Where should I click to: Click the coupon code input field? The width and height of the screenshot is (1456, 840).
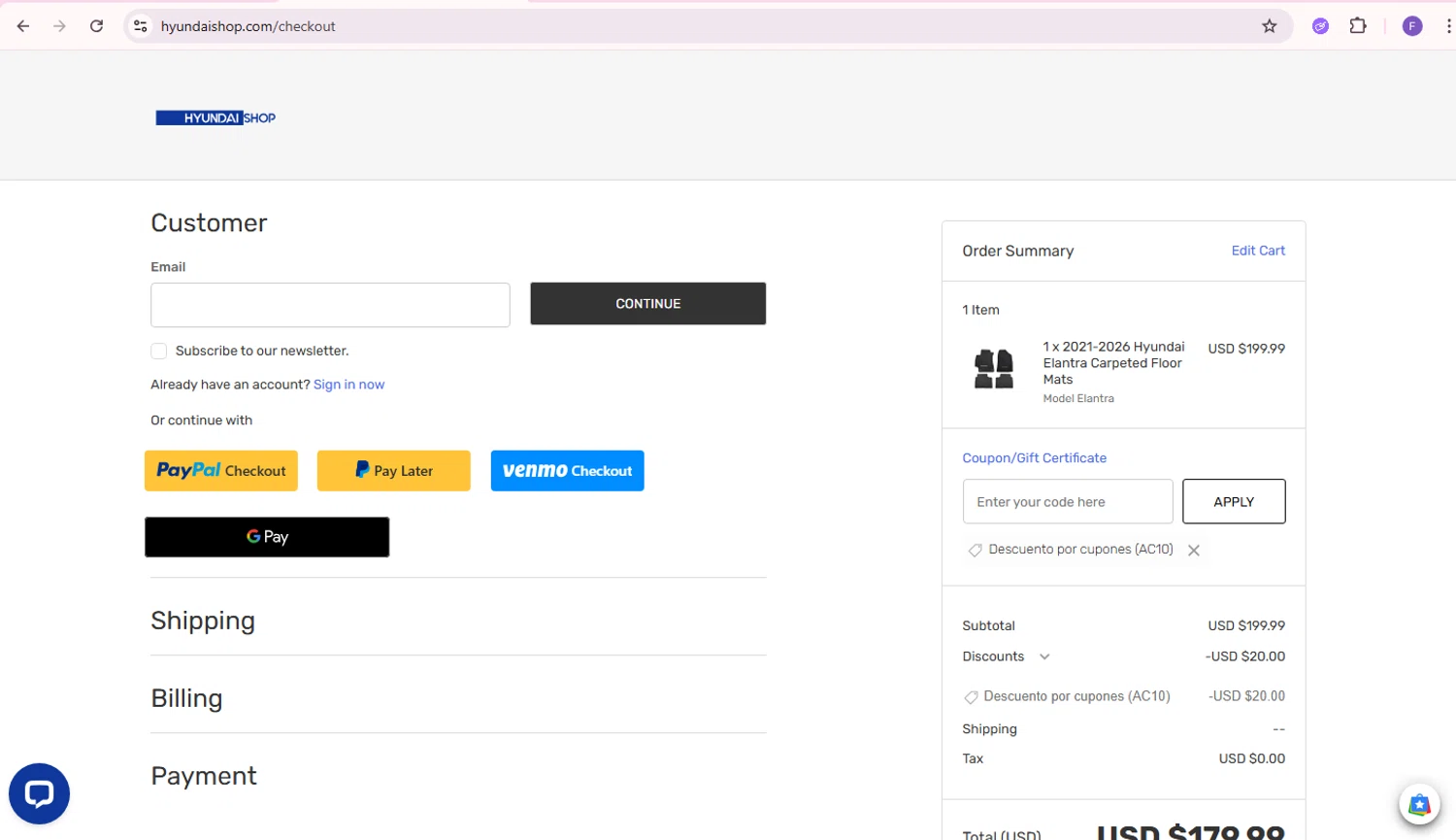[1068, 501]
